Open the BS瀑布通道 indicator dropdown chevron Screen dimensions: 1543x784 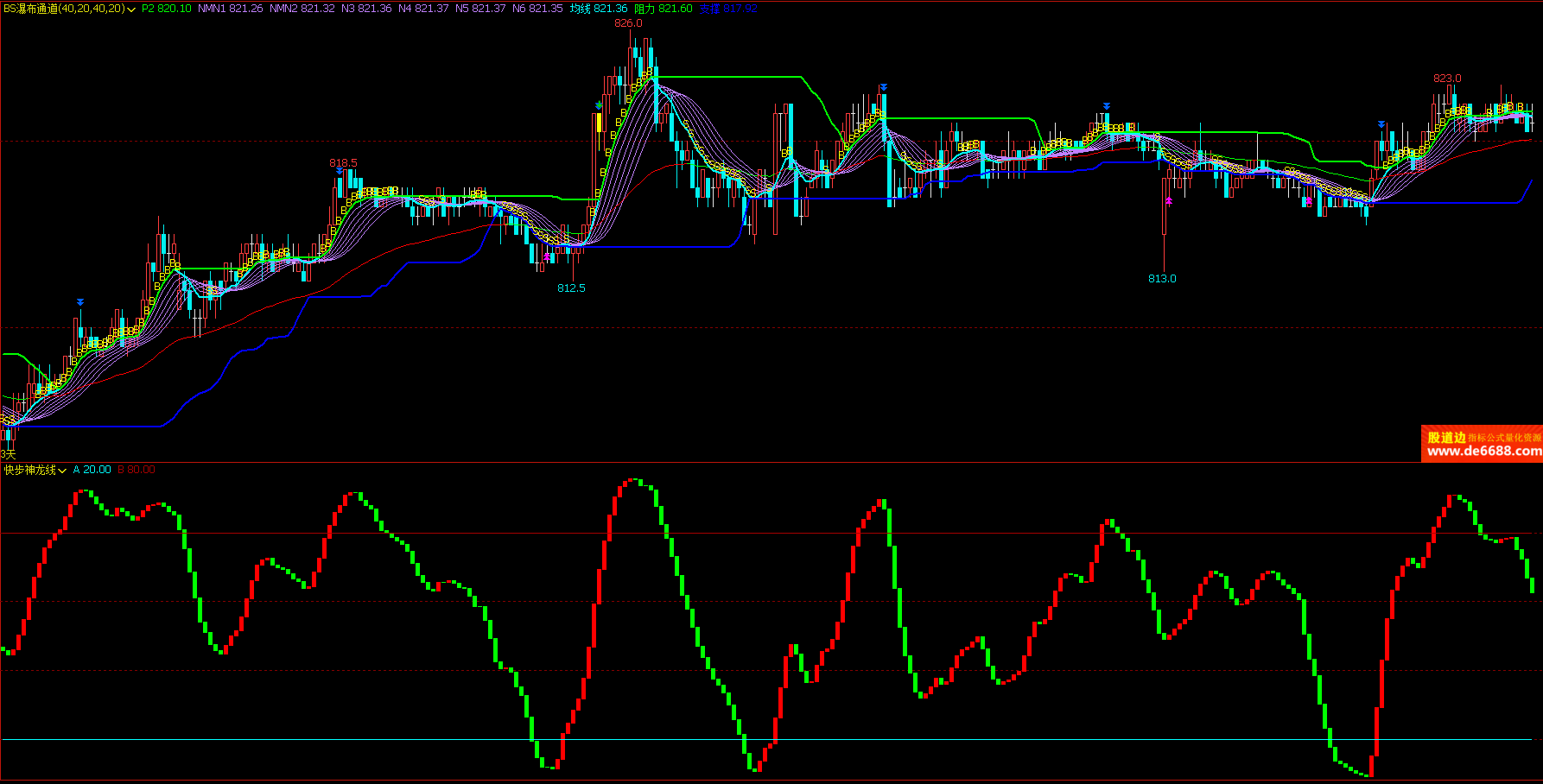click(131, 9)
